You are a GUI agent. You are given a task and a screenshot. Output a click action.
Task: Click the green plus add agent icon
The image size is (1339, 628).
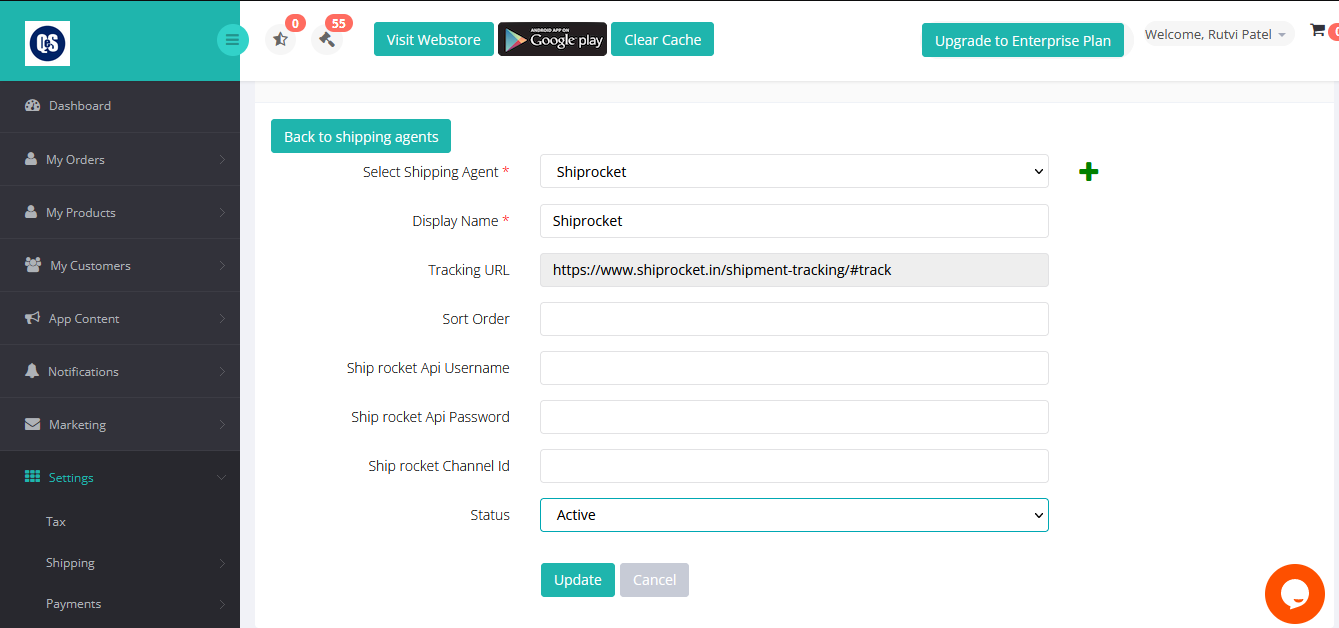coord(1089,172)
